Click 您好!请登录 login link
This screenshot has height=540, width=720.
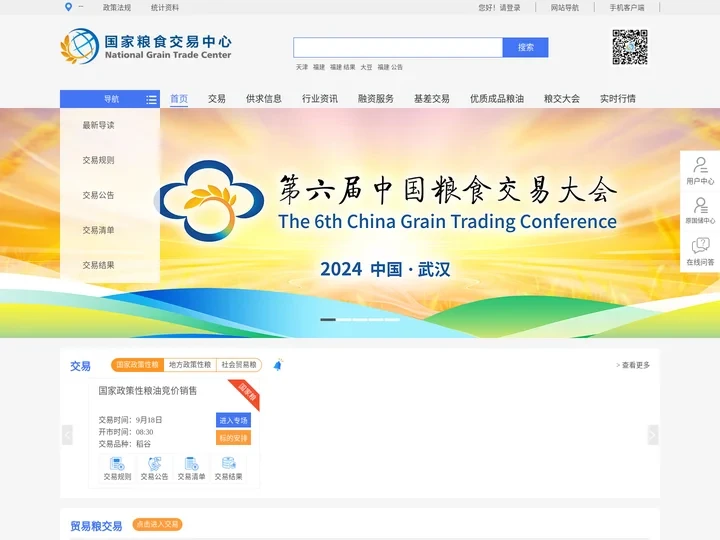(499, 7)
